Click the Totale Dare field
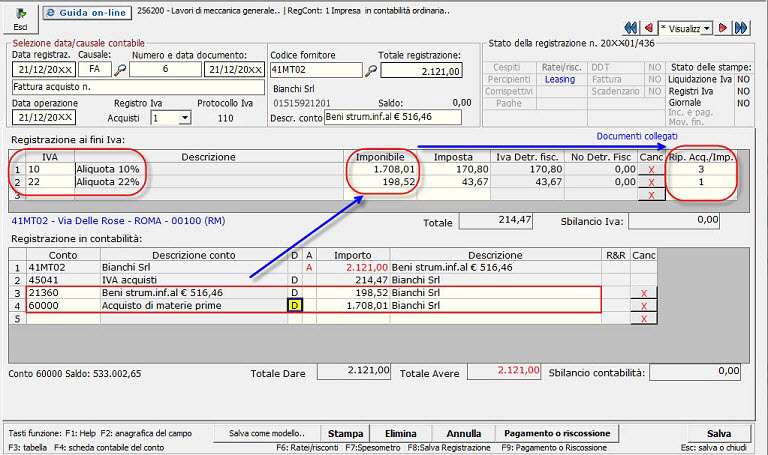 coord(354,371)
